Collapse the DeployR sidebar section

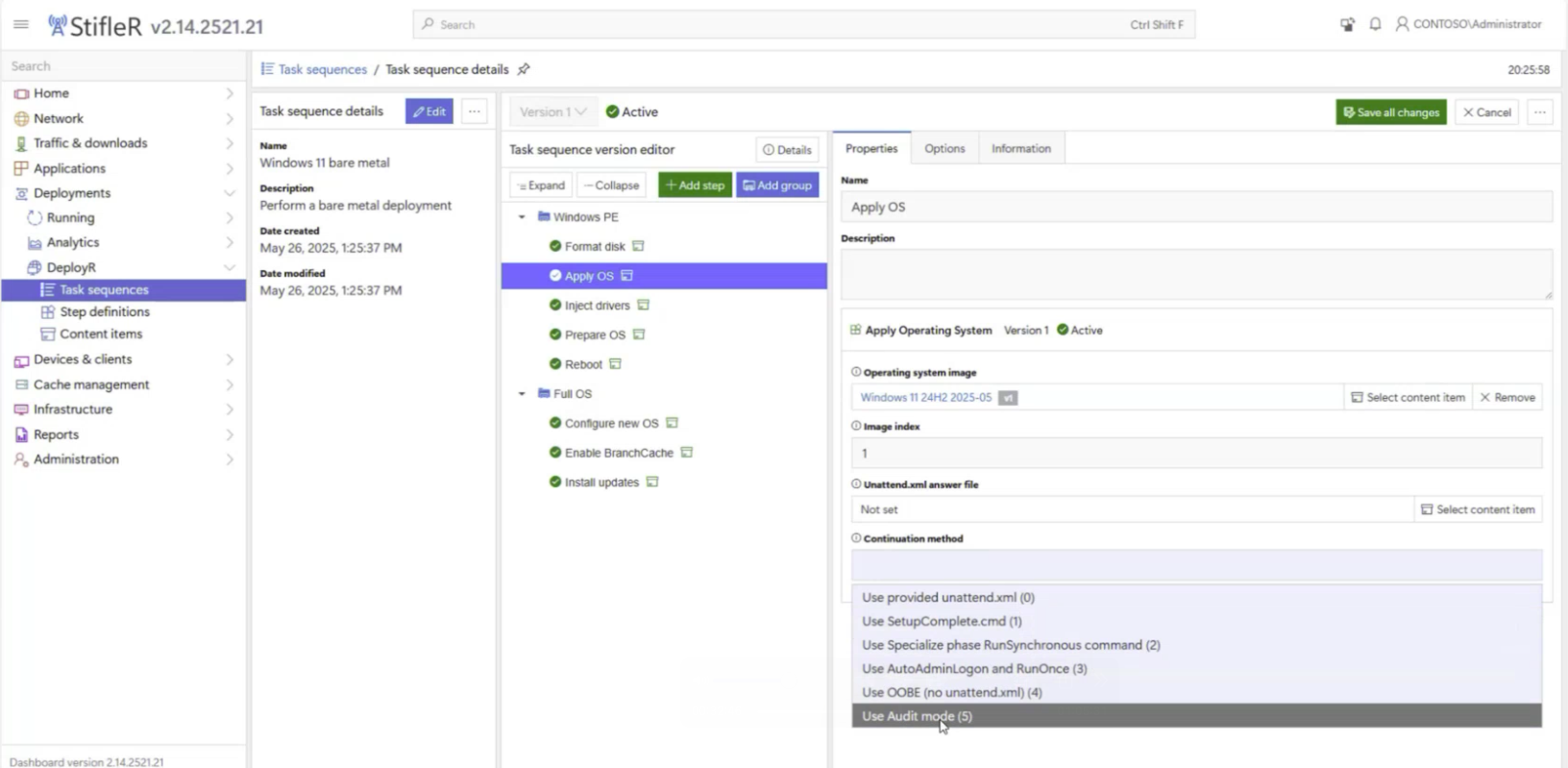[230, 267]
